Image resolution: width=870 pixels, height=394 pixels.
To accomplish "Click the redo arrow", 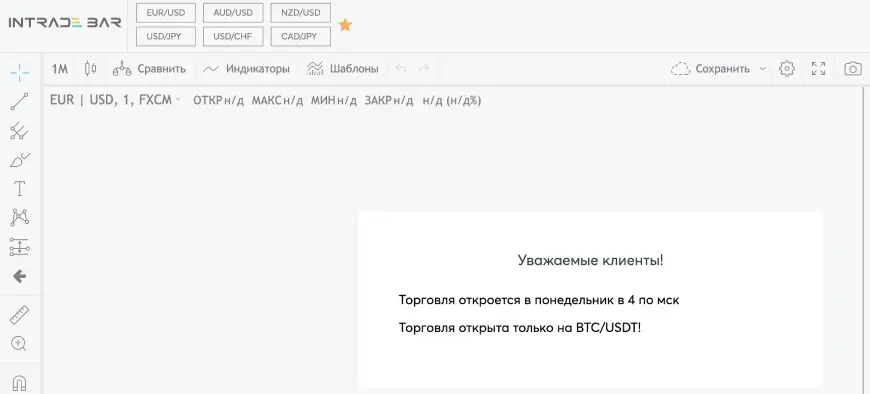I will click(424, 68).
